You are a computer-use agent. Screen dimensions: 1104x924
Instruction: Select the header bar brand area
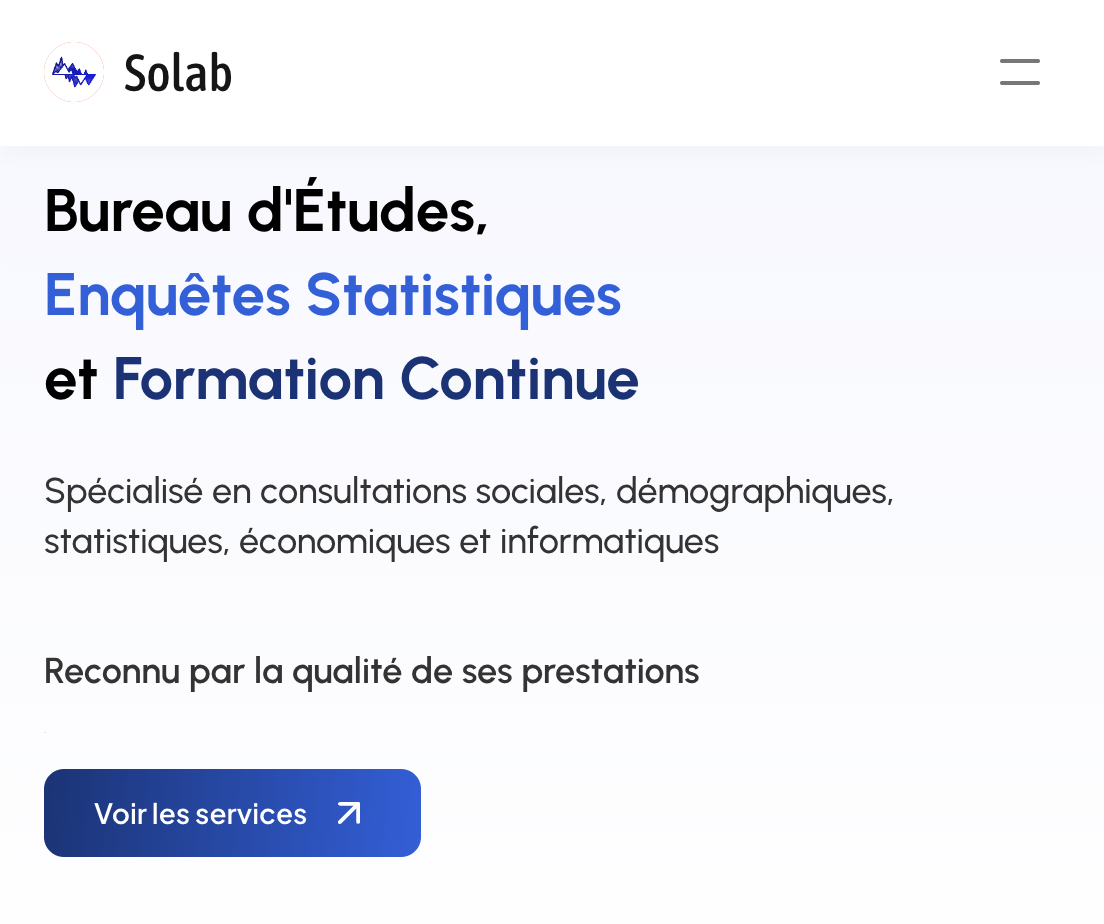[137, 72]
